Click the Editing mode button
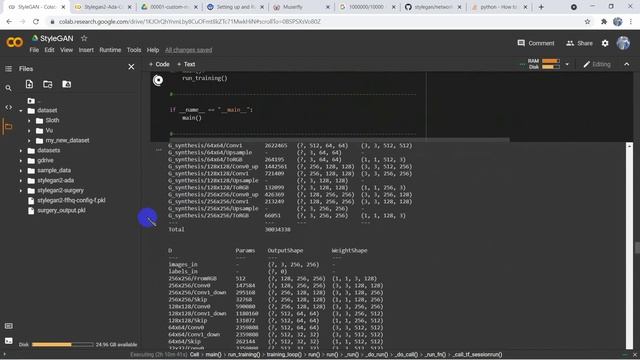The width and height of the screenshot is (640, 360). click(x=597, y=64)
